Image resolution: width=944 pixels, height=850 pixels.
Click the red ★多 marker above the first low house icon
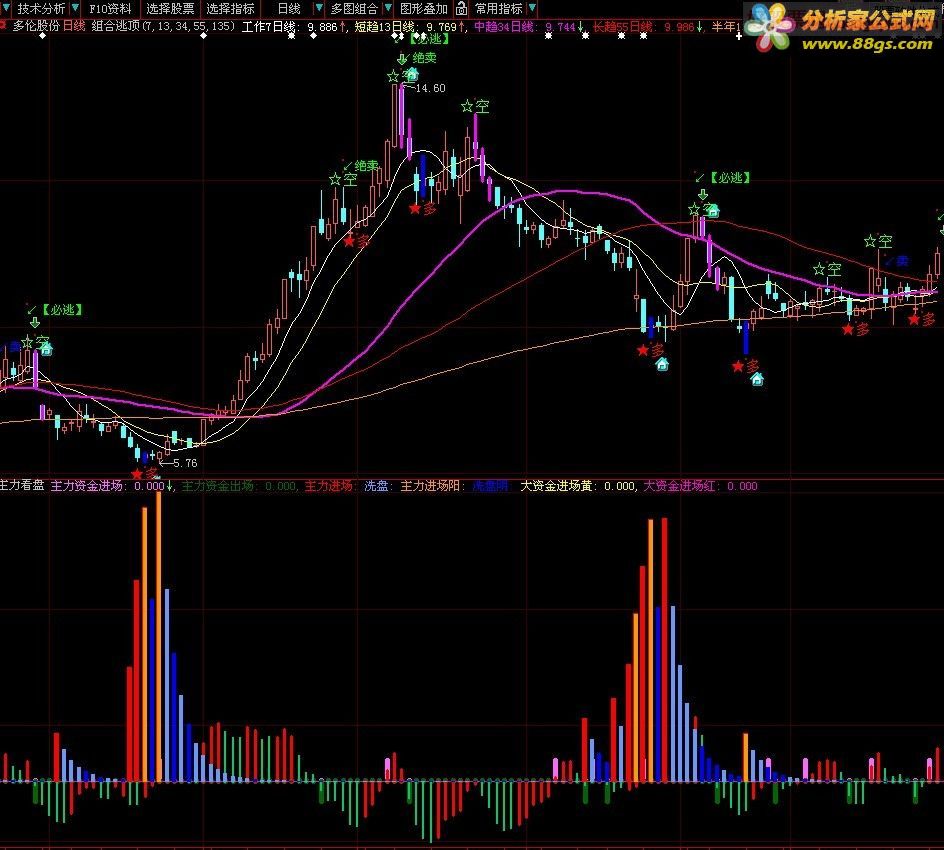[x=651, y=350]
